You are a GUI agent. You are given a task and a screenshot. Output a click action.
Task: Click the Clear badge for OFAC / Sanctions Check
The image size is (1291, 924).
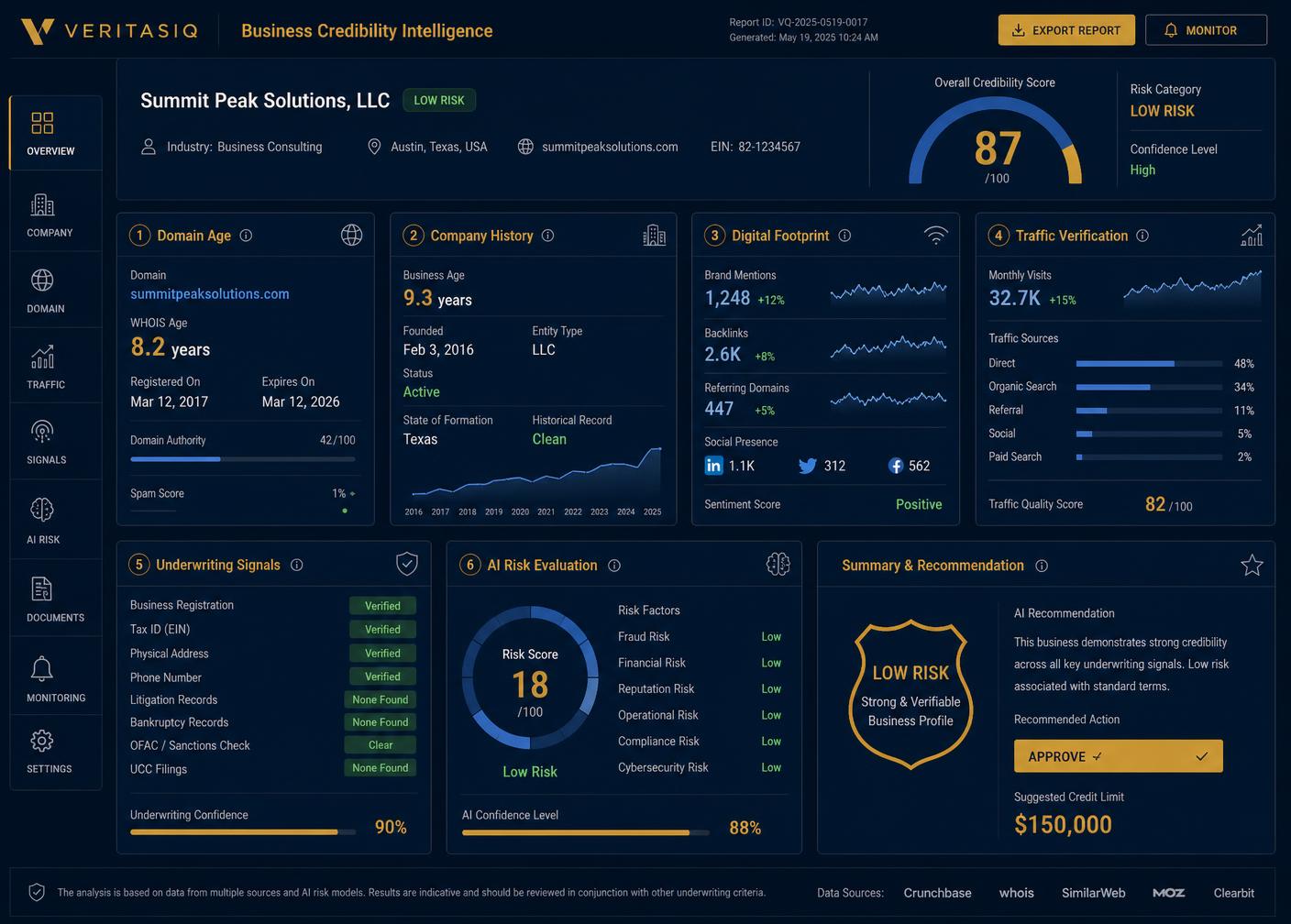[x=381, y=745]
